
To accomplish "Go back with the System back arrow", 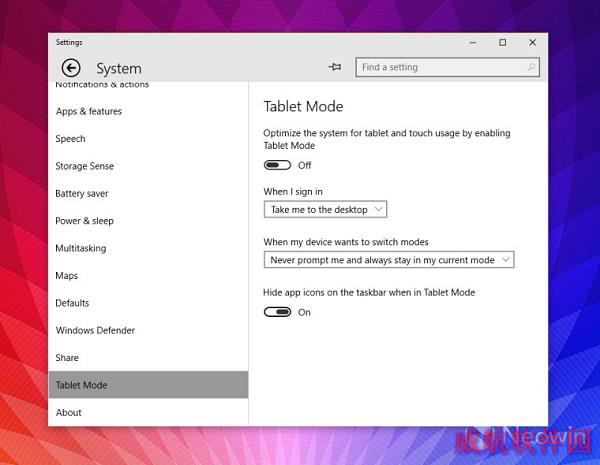I will (71, 68).
